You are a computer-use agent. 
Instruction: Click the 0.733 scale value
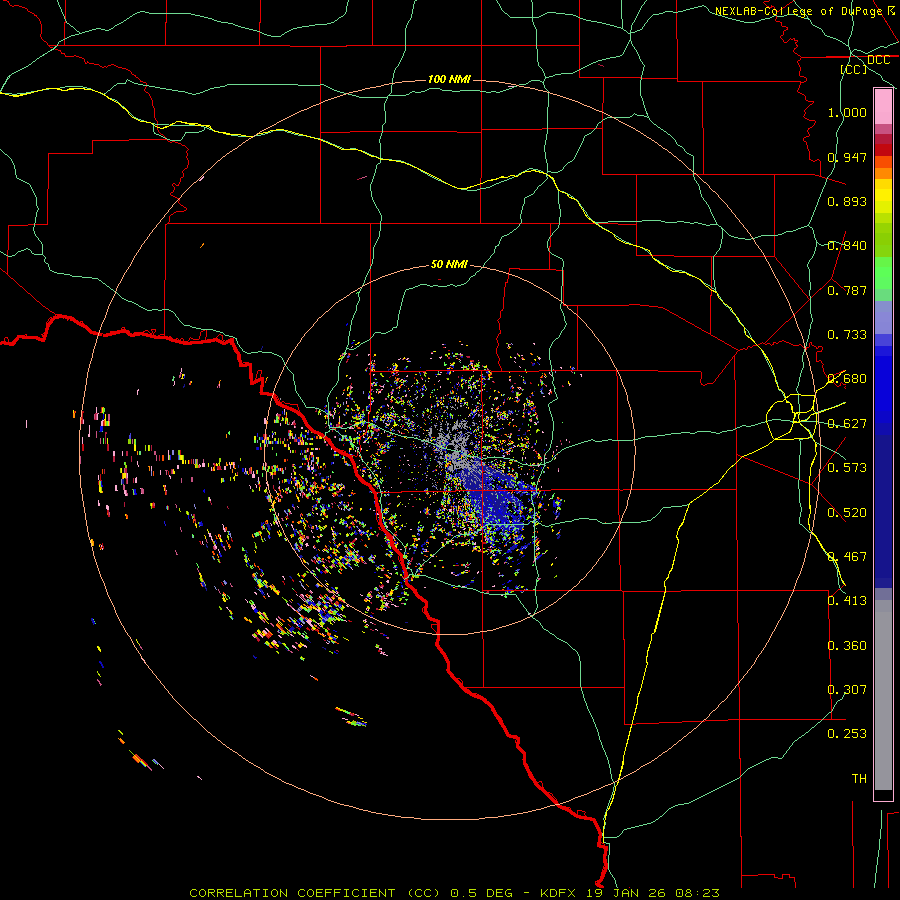(847, 335)
